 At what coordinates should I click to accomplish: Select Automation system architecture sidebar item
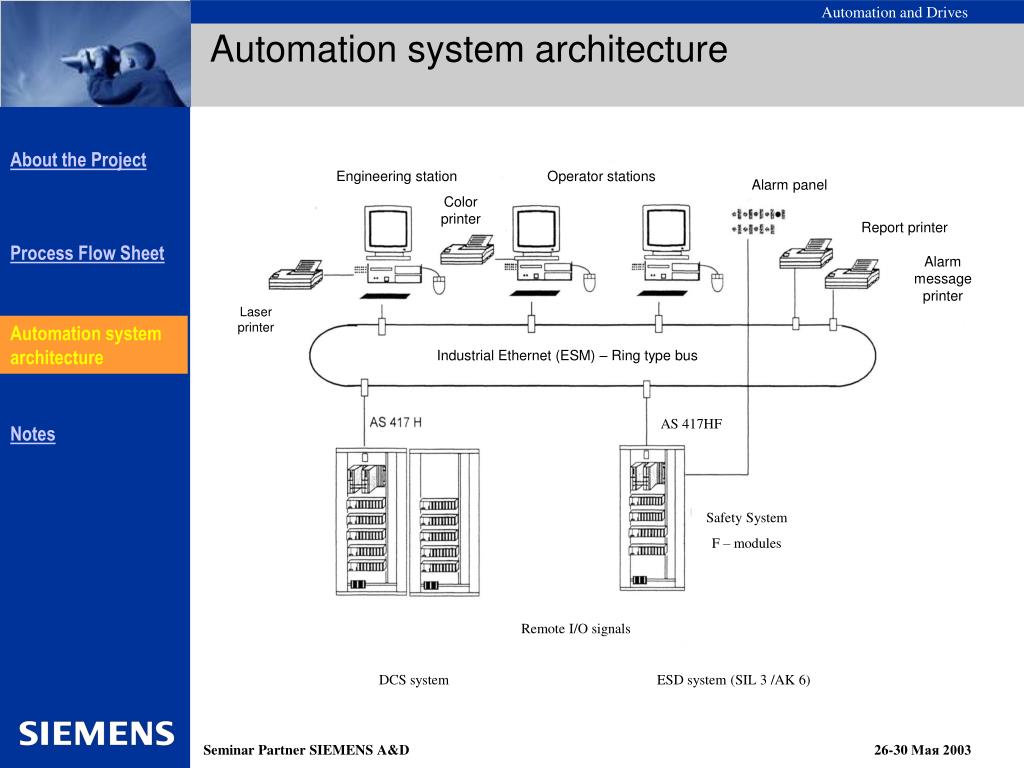click(x=94, y=345)
